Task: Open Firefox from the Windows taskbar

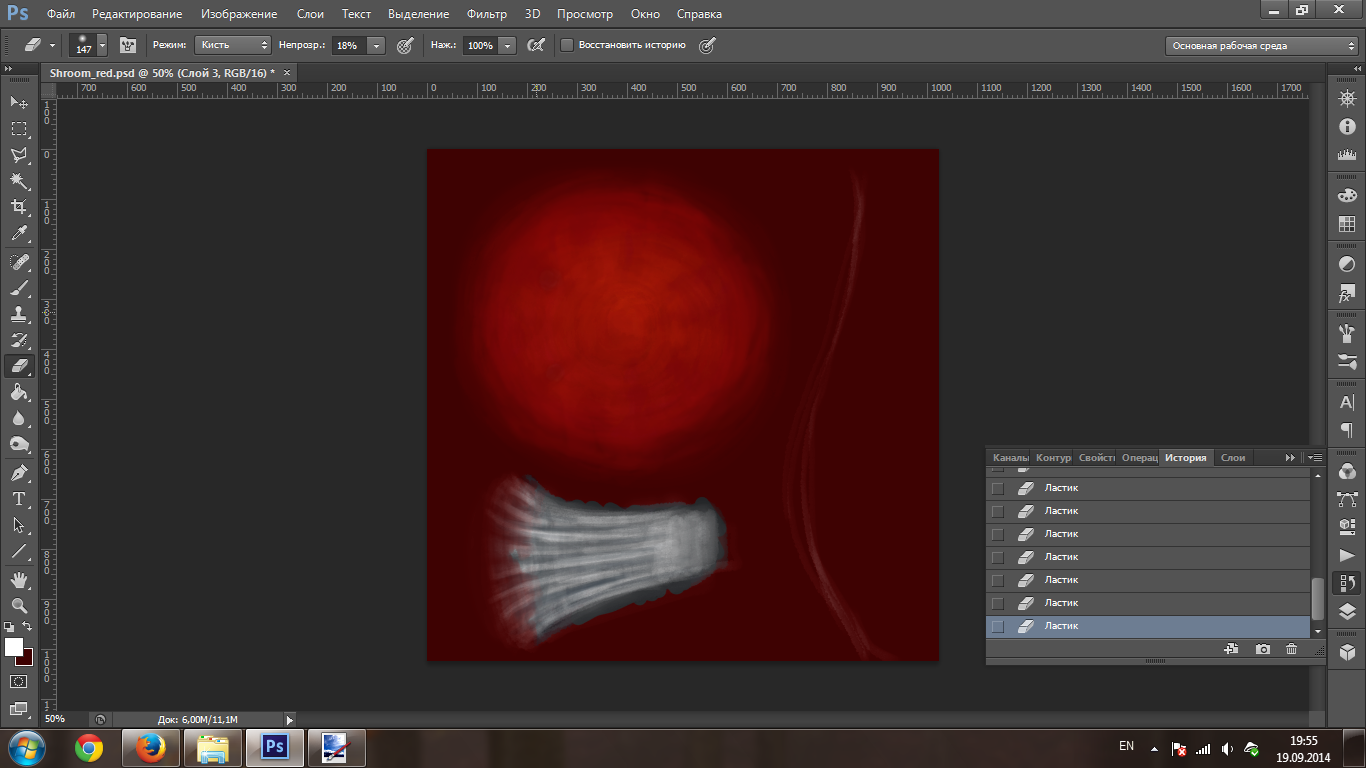Action: coord(150,747)
